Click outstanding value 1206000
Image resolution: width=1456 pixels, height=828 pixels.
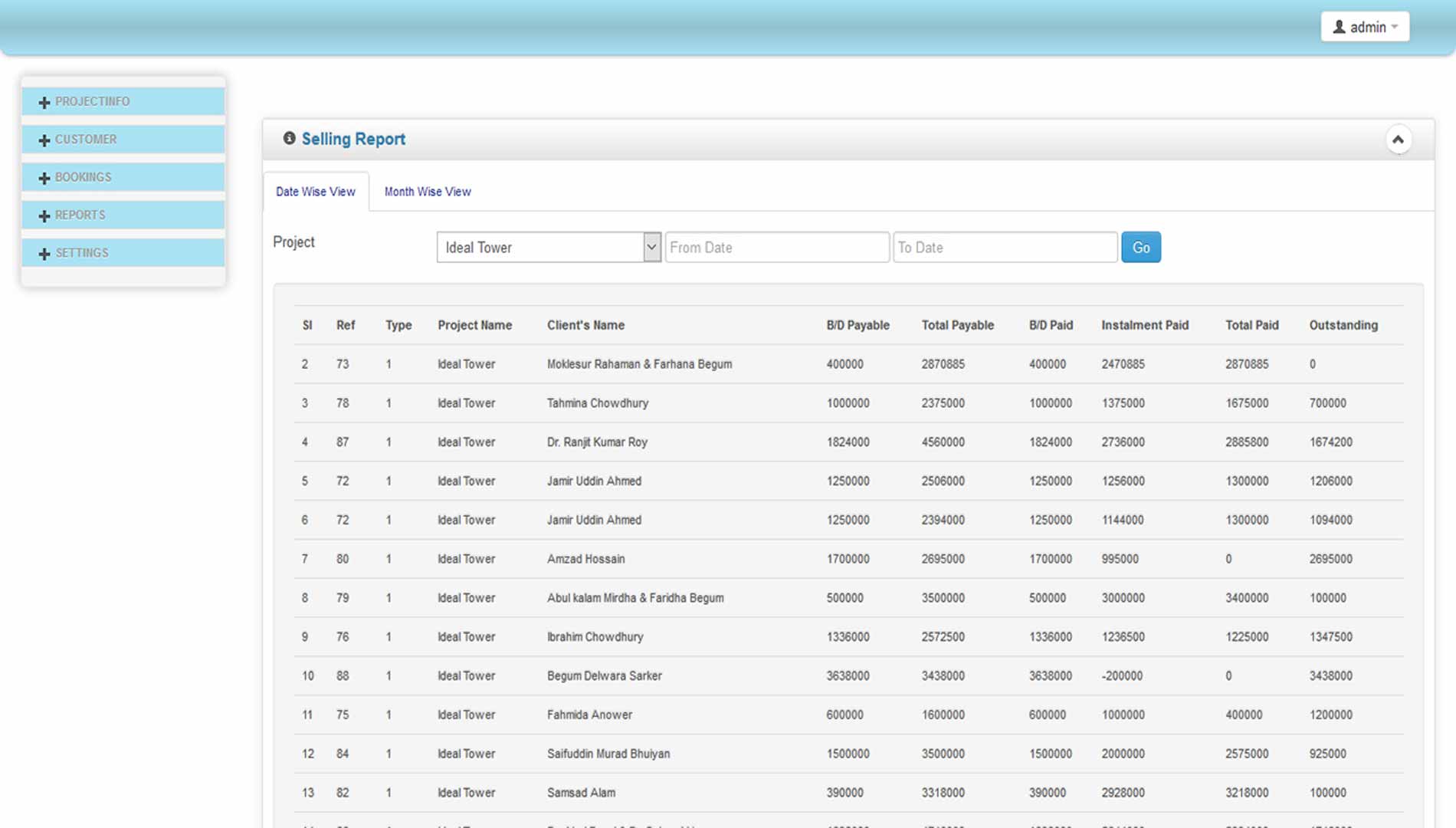pyautogui.click(x=1330, y=481)
